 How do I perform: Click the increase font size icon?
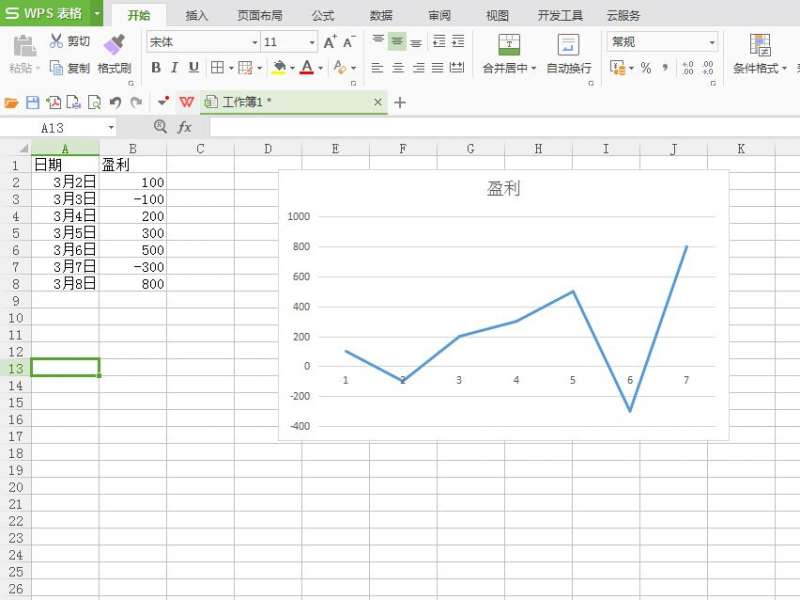(330, 42)
